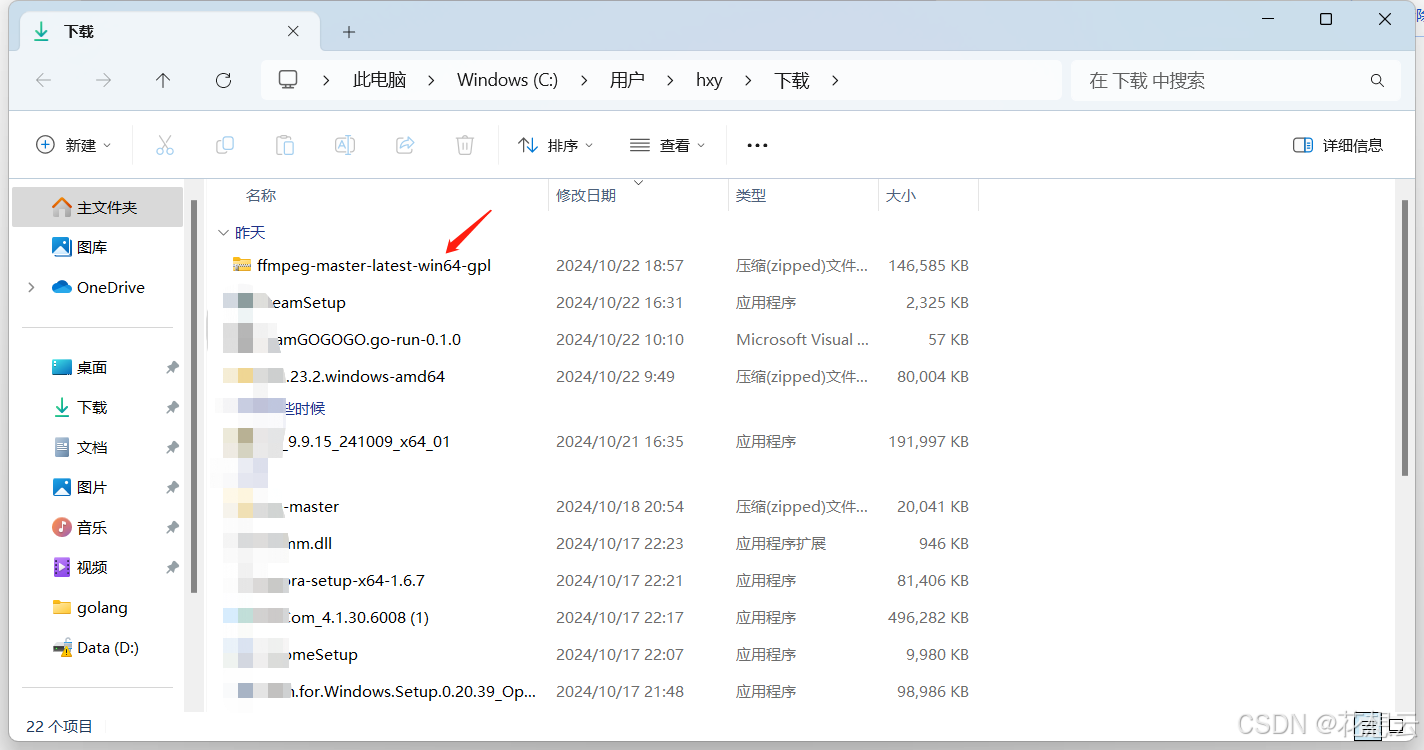Expand the OneDrive tree node
This screenshot has width=1424, height=750.
tap(31, 287)
